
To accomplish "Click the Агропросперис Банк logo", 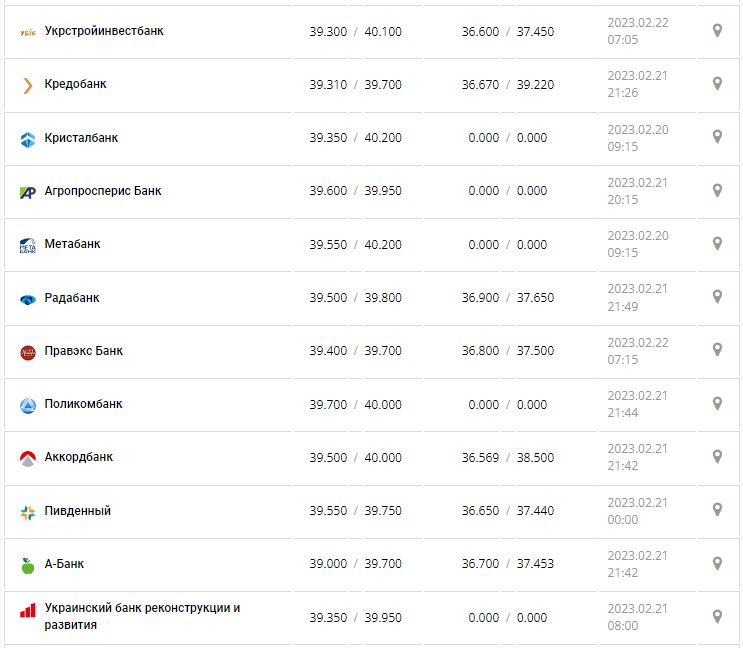I will point(28,192).
